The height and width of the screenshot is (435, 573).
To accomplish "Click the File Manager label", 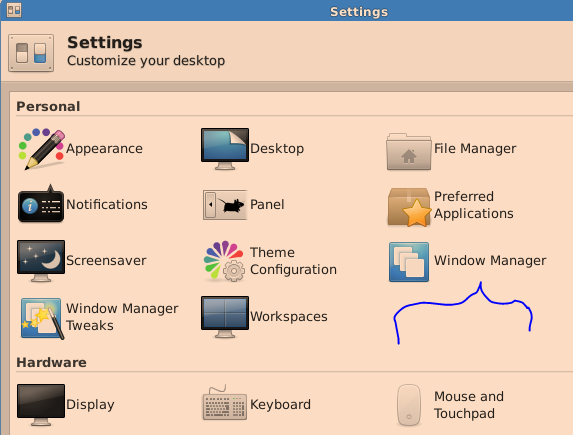I will (x=475, y=148).
